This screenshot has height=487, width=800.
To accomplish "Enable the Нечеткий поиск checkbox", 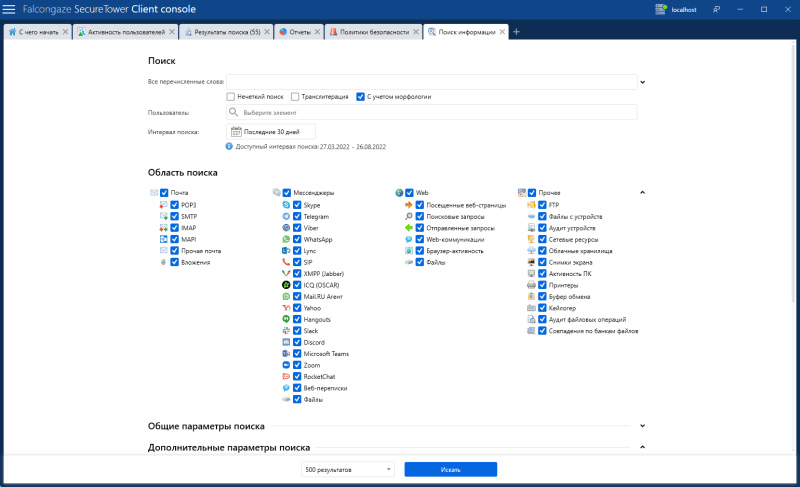I will 231,97.
